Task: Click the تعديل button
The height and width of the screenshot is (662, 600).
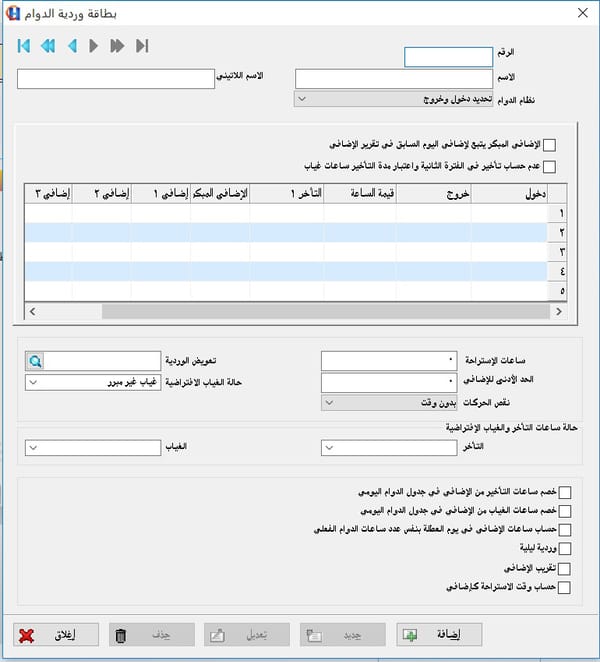Action: pos(247,635)
